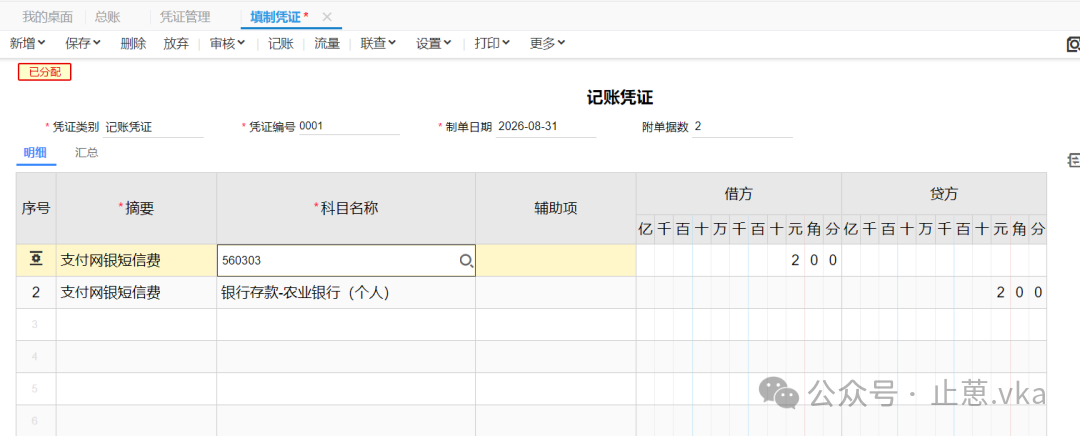The image size is (1080, 436).
Task: Click the 科目名称 column header
Action: (346, 207)
